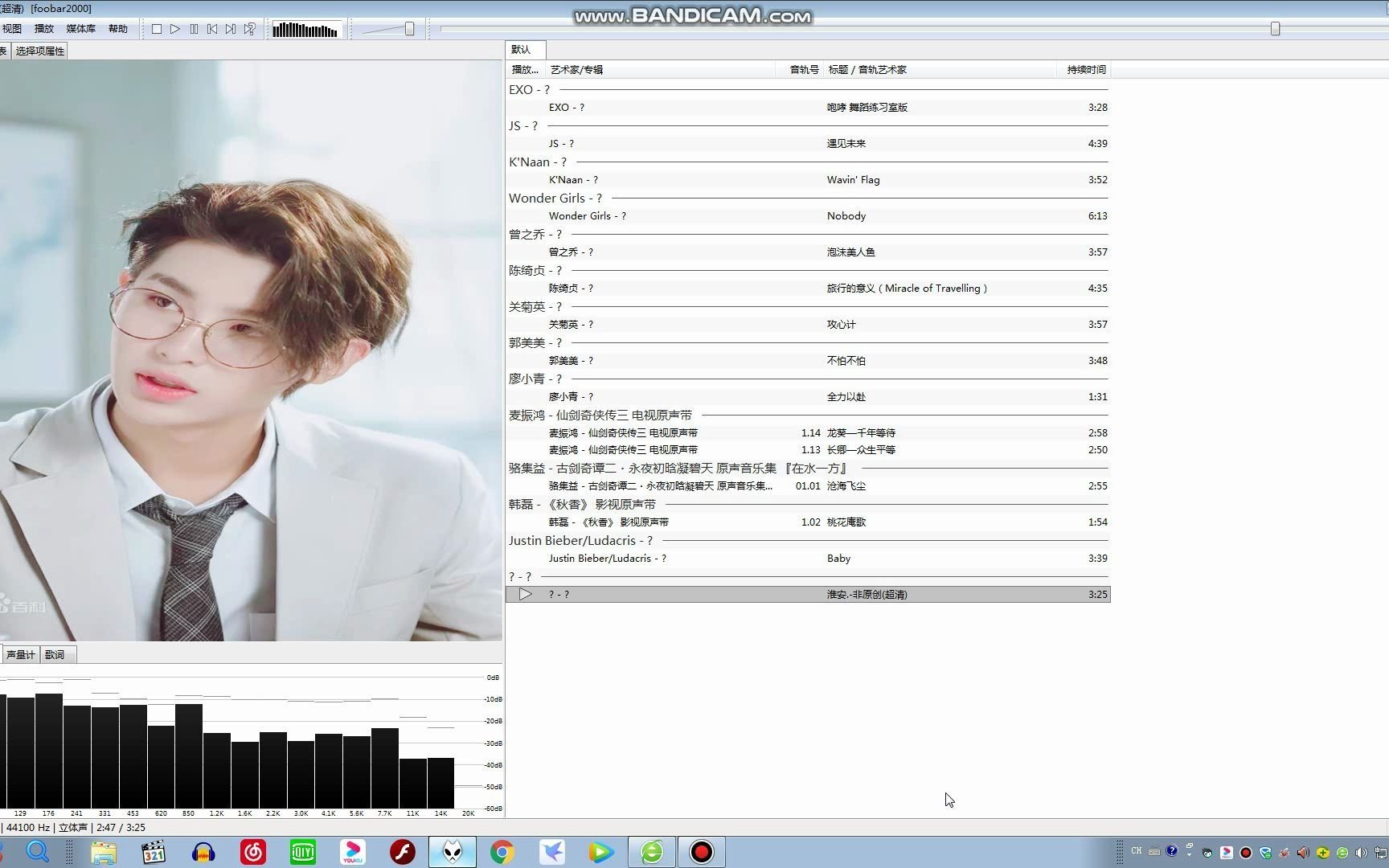Click the seek bar handle
This screenshot has height=868, width=1389.
tap(1275, 29)
